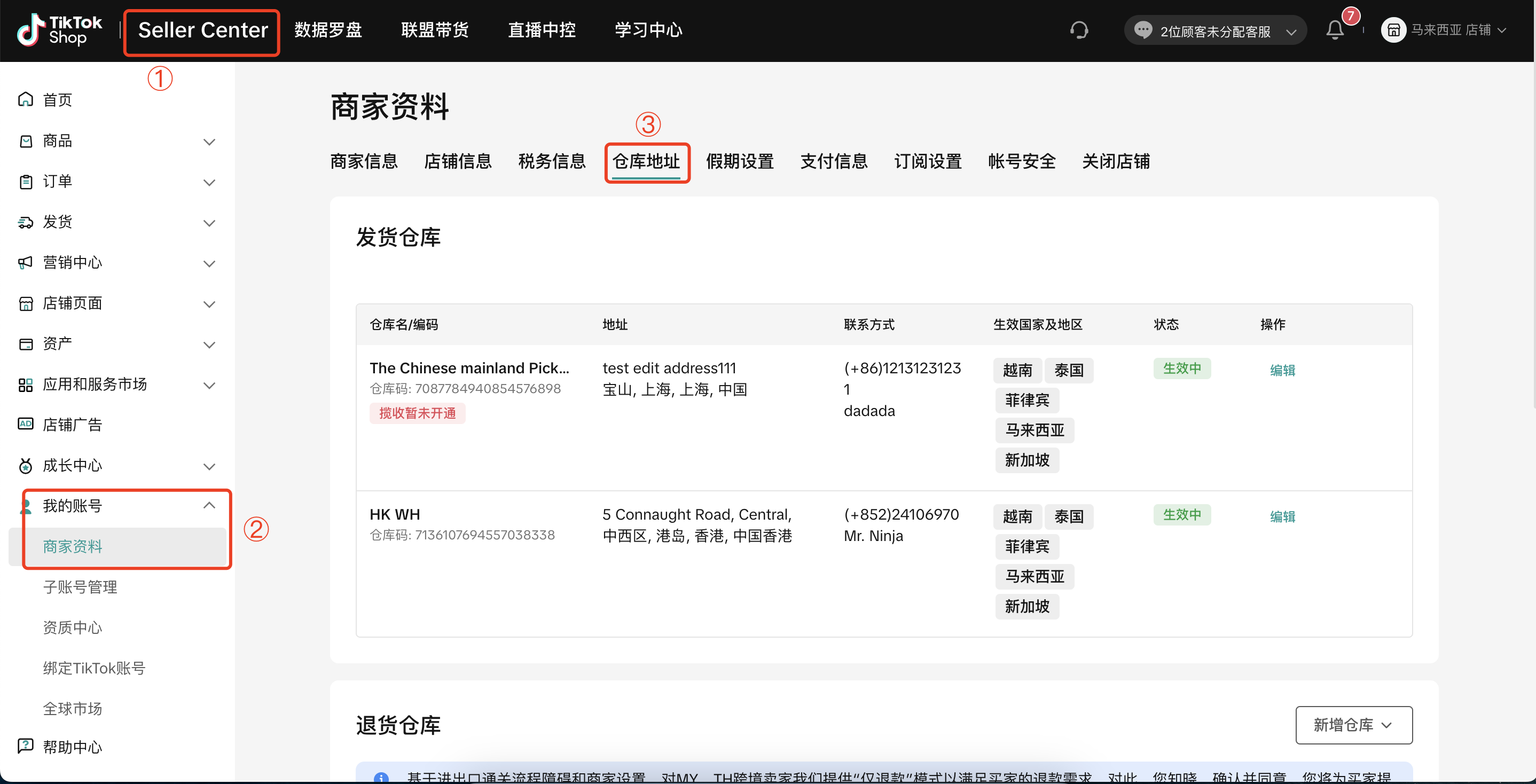Screen dimensions: 1536x784
Task: Click the 营销中心 megaphone icon
Action: pyautogui.click(x=26, y=262)
